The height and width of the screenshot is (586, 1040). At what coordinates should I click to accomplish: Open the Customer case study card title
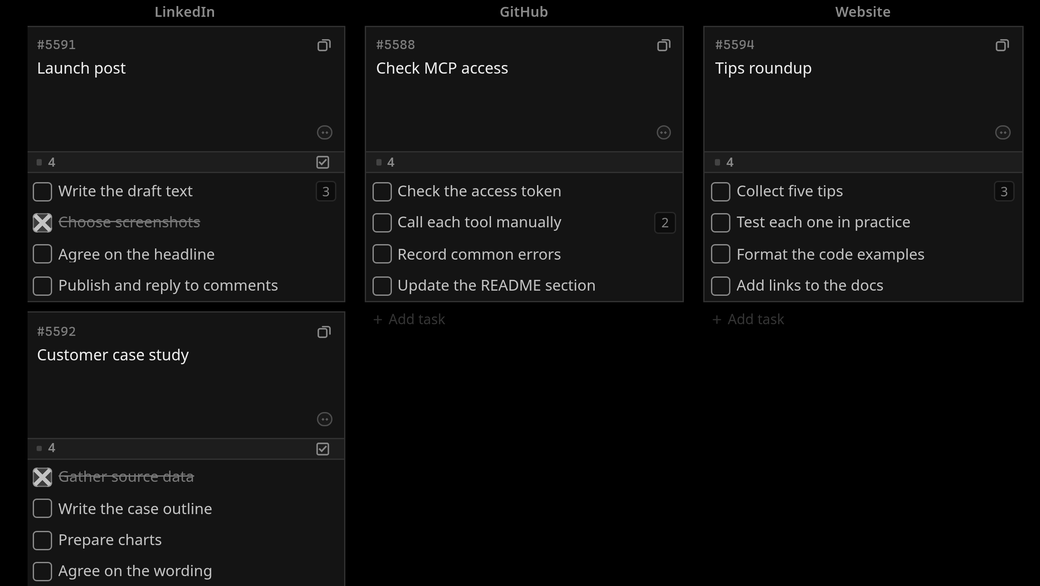(113, 355)
